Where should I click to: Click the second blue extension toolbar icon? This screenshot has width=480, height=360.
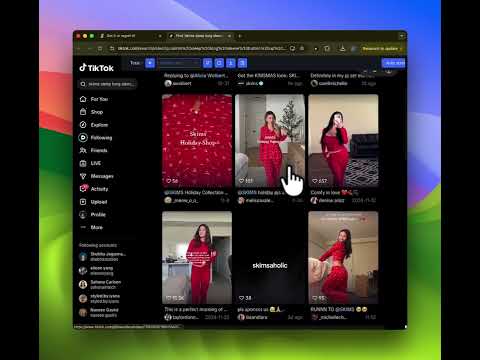[207, 63]
